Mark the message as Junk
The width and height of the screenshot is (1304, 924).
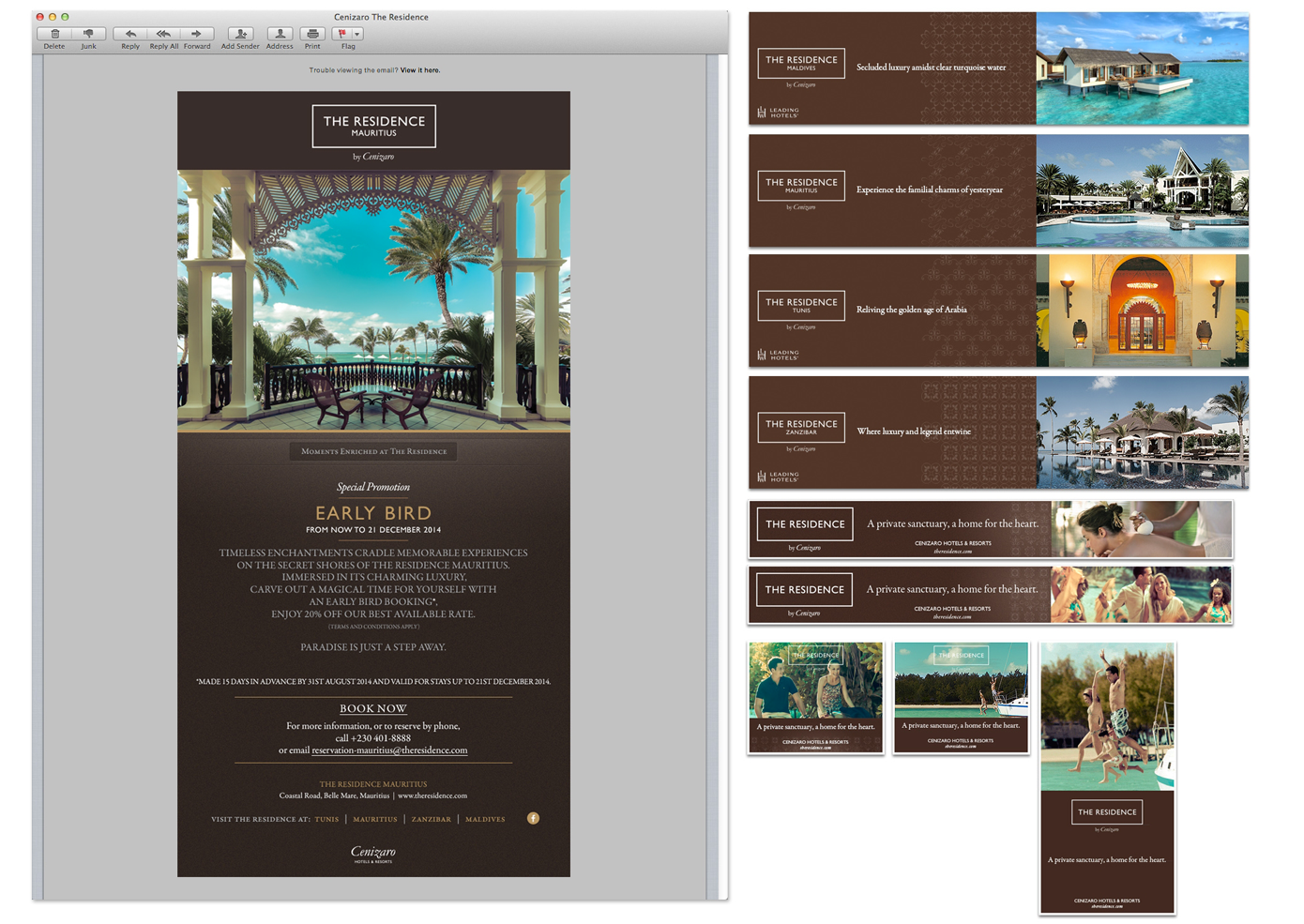[88, 34]
